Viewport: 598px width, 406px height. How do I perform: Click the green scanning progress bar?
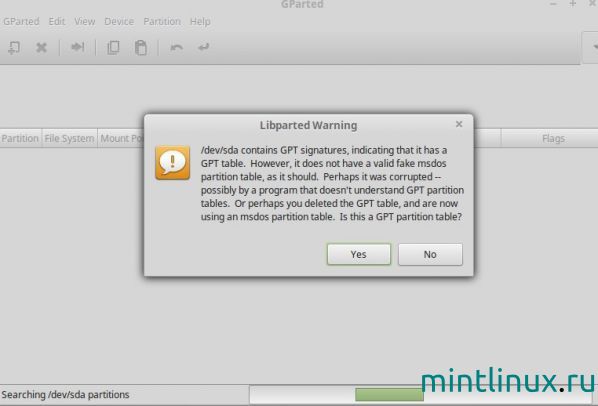point(389,395)
